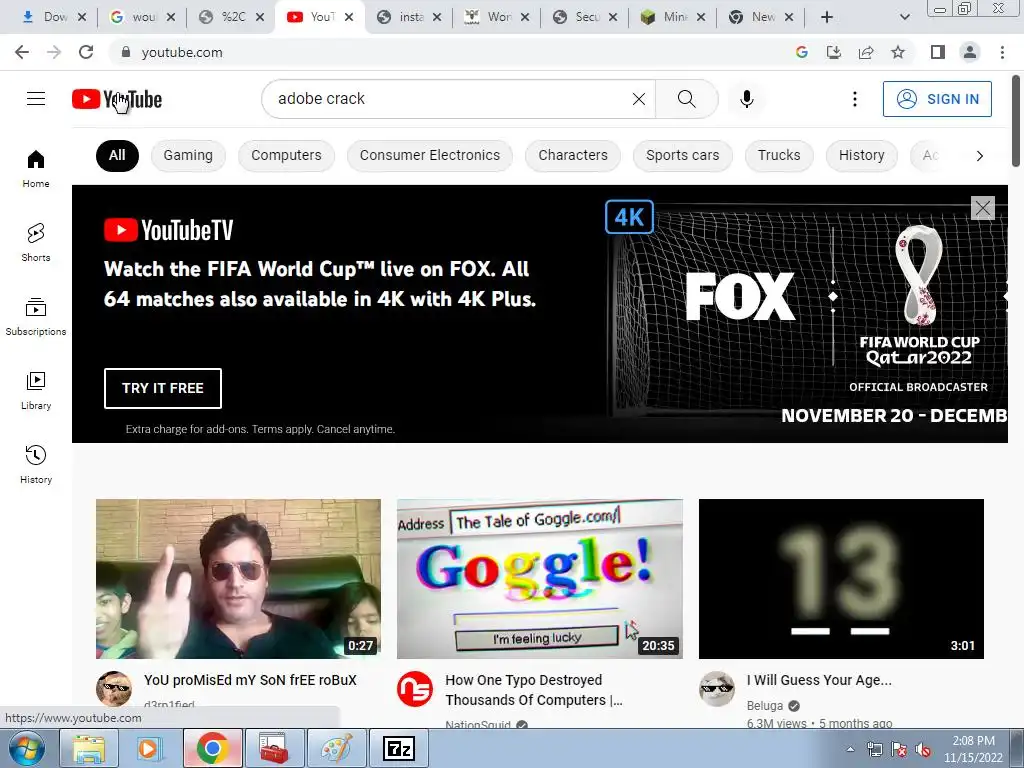Share this page icon in address bar

[x=866, y=52]
